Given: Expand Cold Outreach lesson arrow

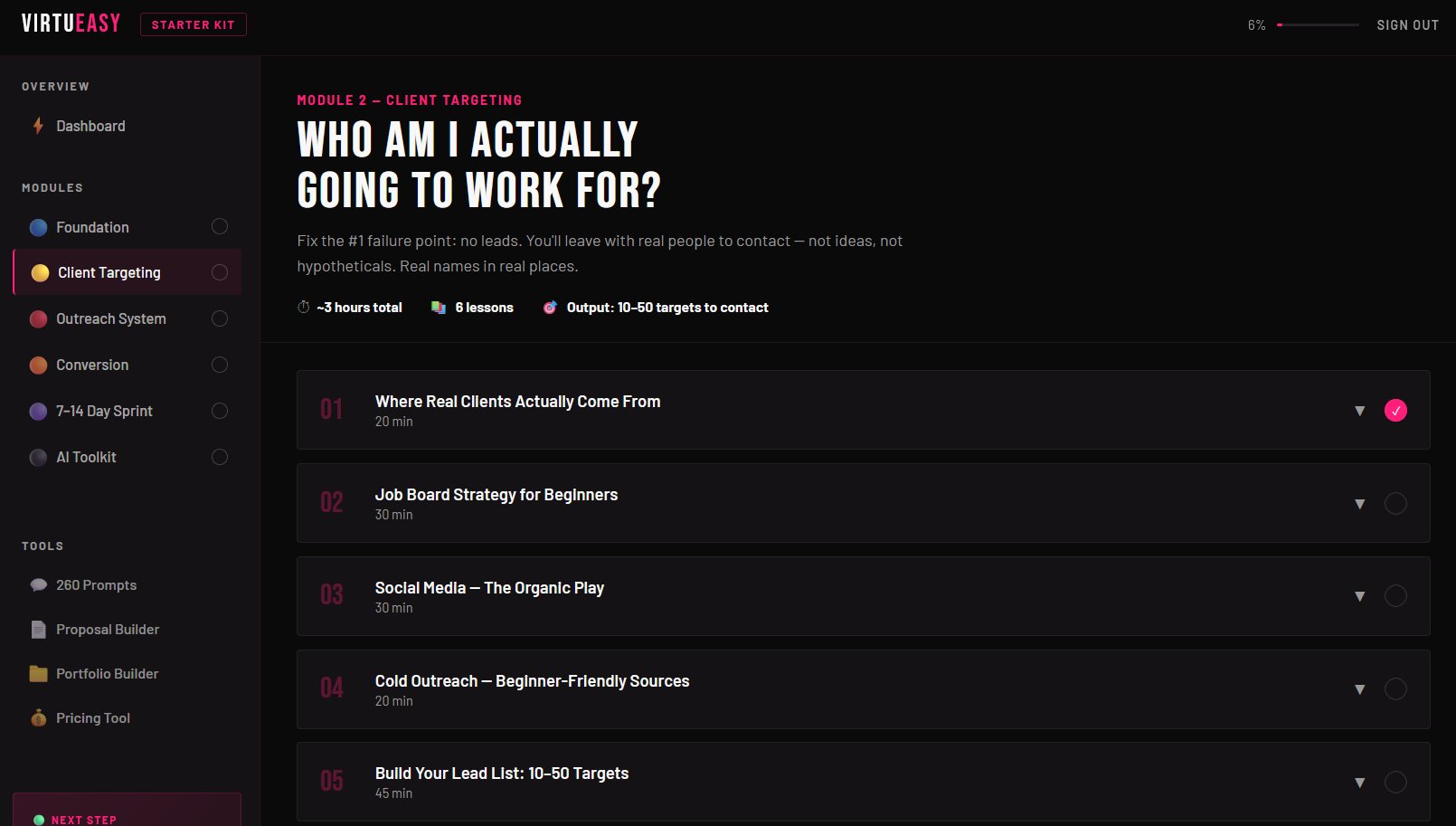Looking at the screenshot, I should click(x=1359, y=689).
